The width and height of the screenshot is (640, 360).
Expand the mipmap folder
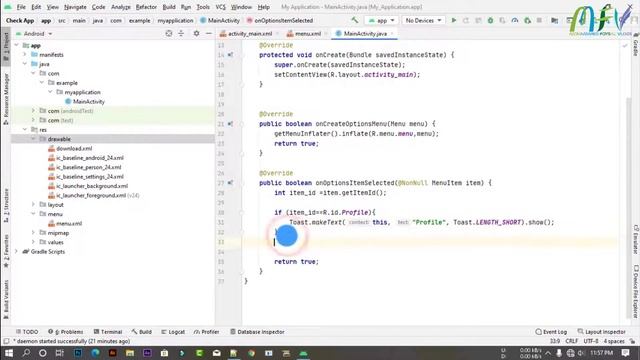[x=33, y=233]
